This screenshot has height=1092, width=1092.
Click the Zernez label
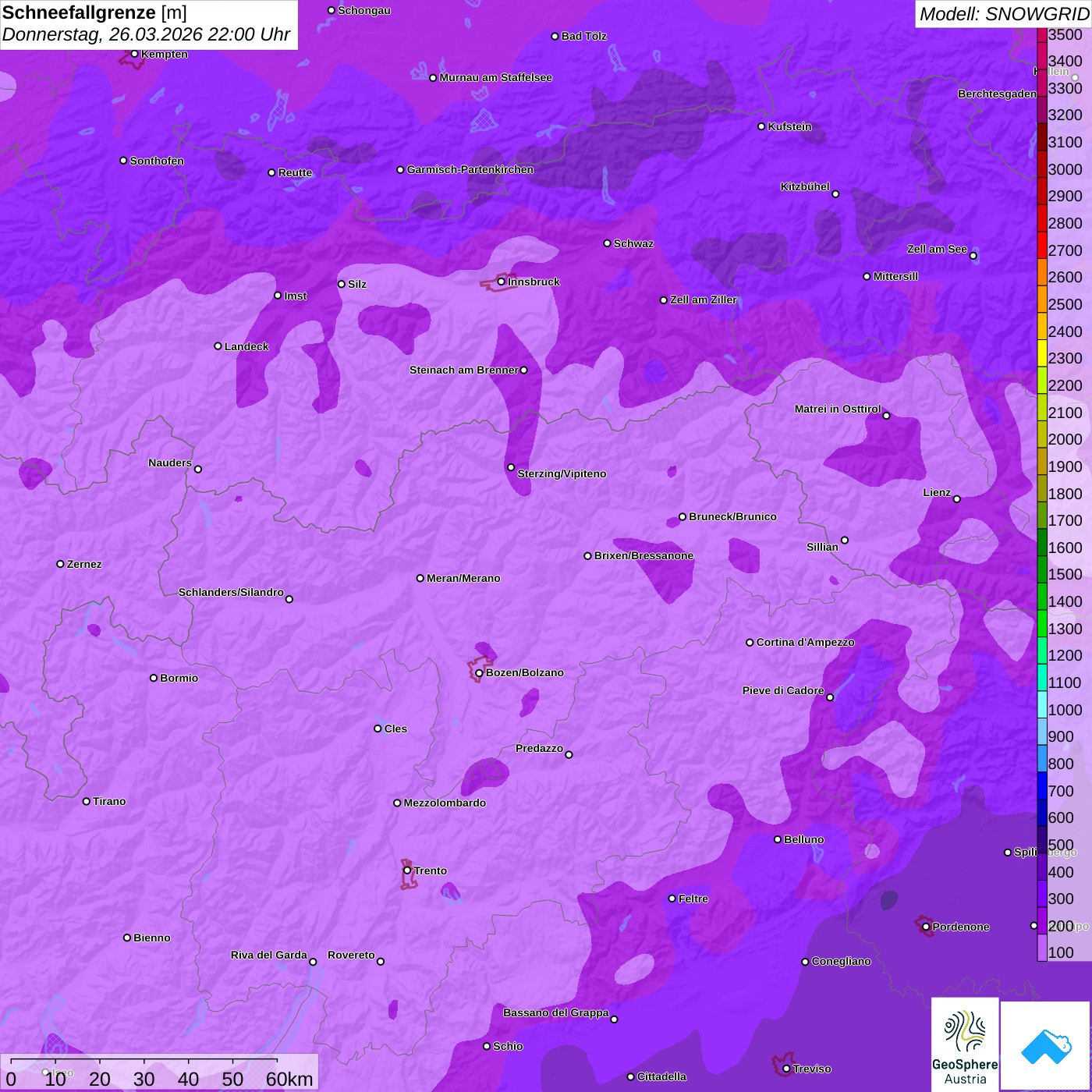[84, 564]
